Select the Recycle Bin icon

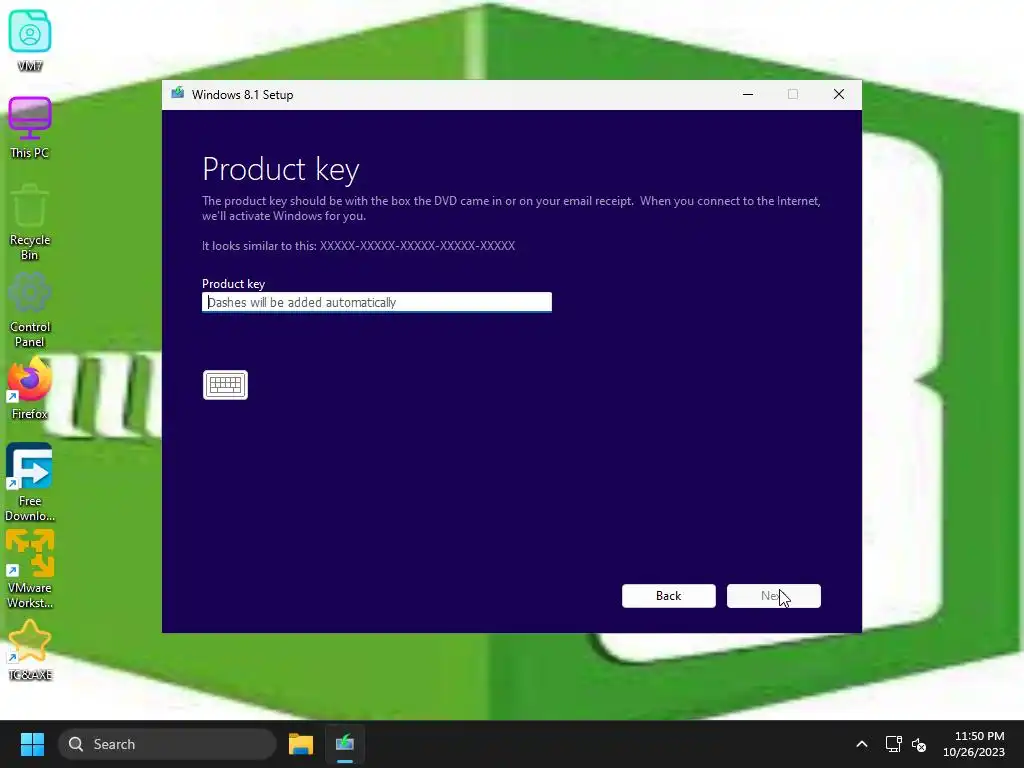tap(29, 222)
